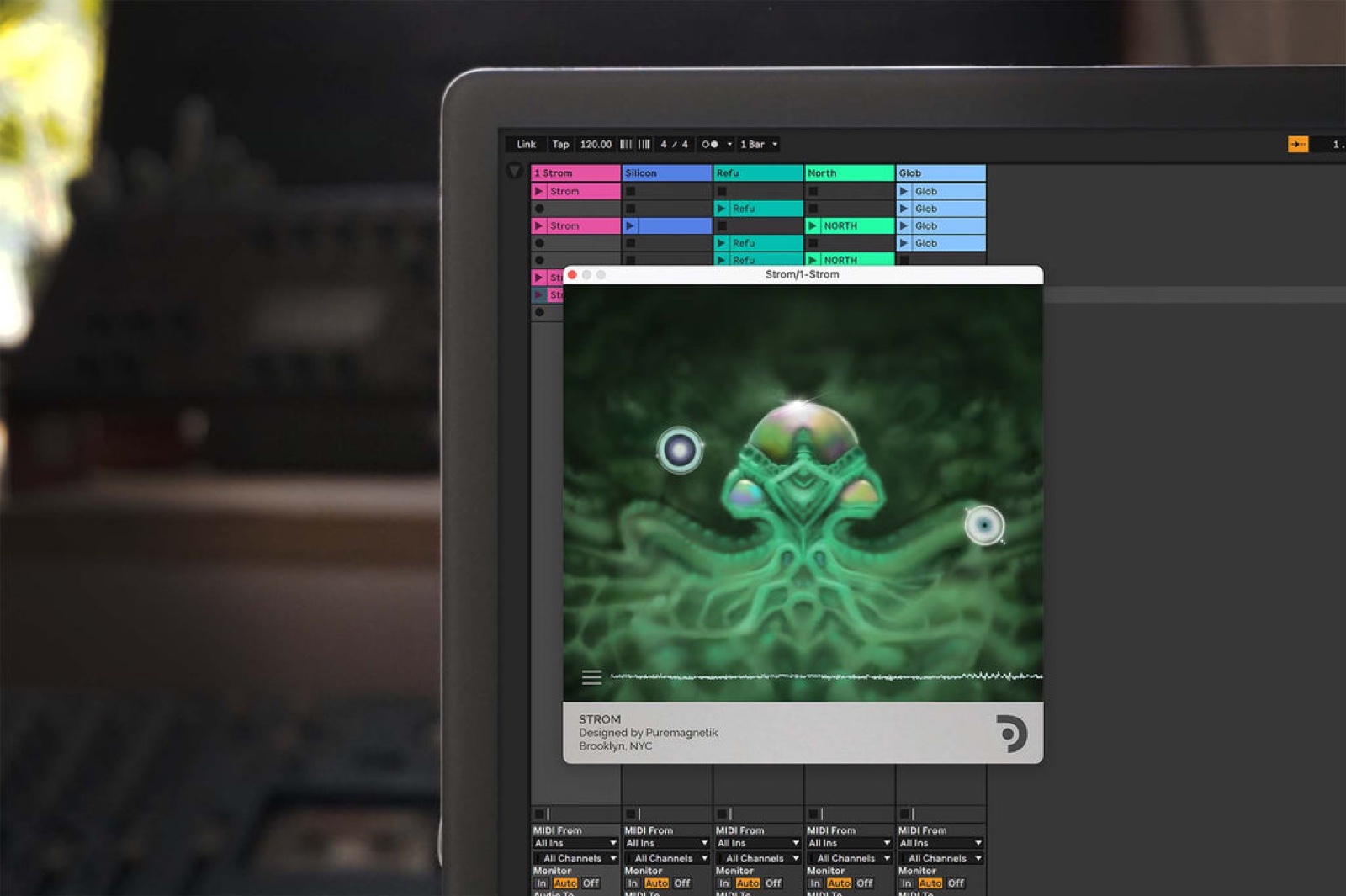Set Glob track Monitor to Off
1346x896 pixels.
(956, 883)
